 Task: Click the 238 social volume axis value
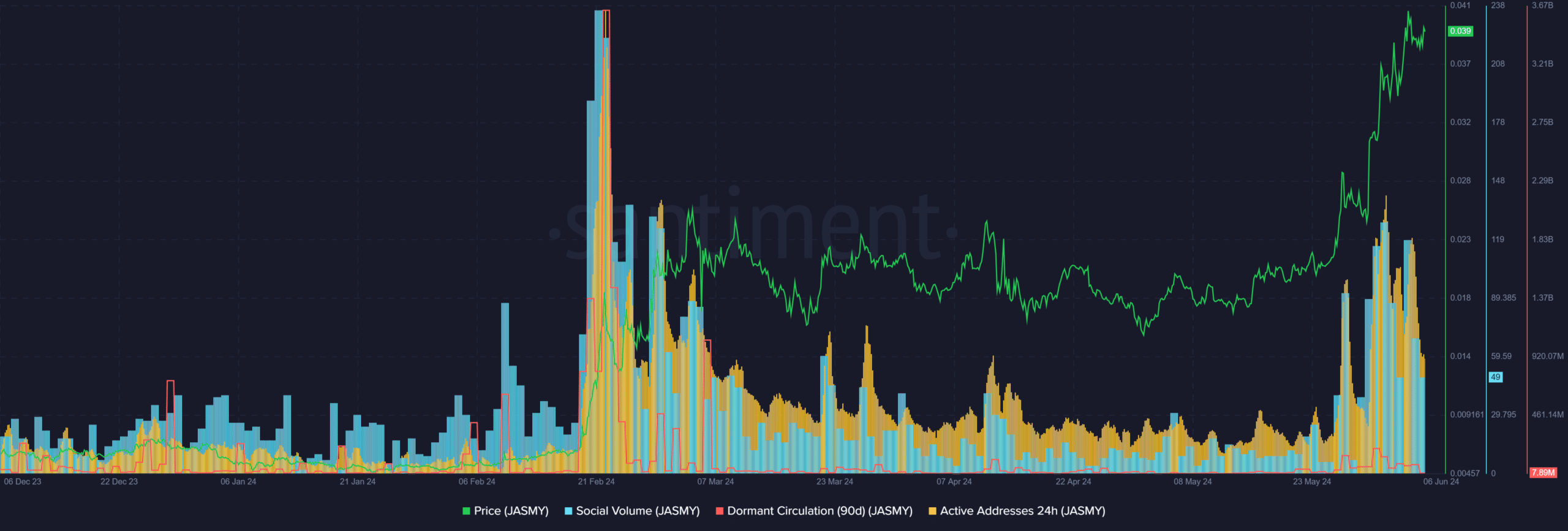(x=1498, y=6)
